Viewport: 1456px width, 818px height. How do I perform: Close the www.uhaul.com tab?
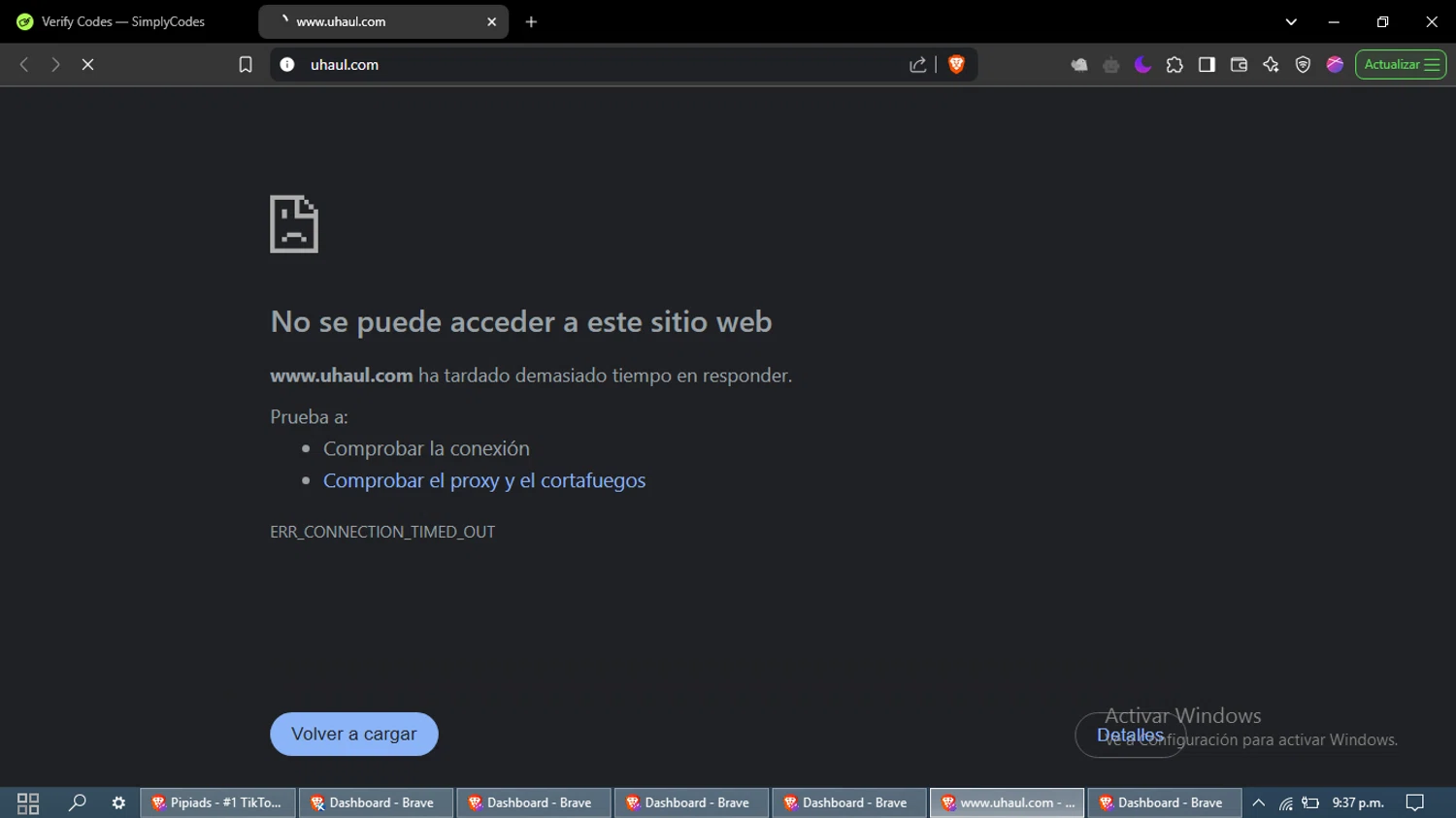(492, 21)
